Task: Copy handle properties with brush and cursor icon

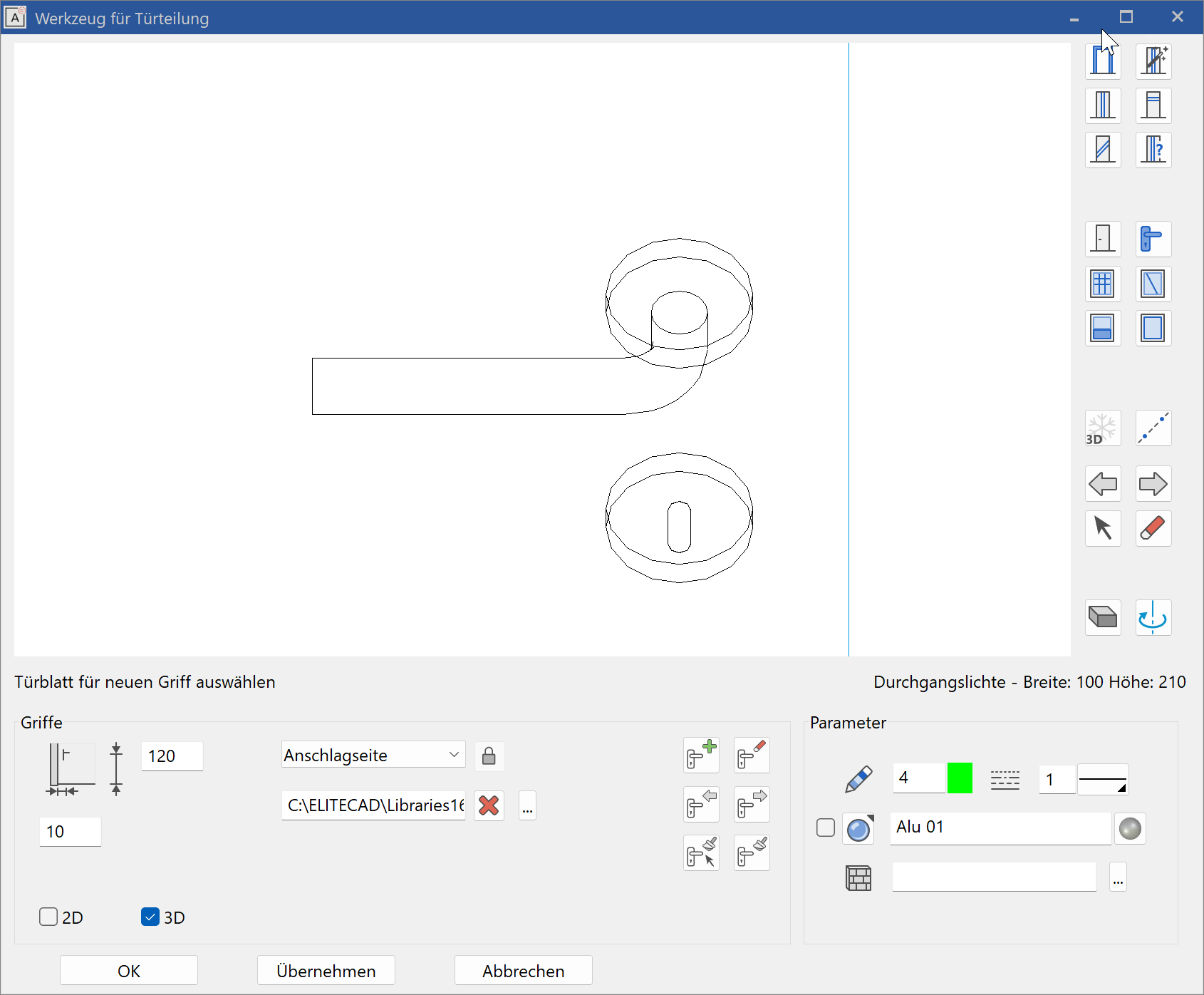Action: click(701, 853)
